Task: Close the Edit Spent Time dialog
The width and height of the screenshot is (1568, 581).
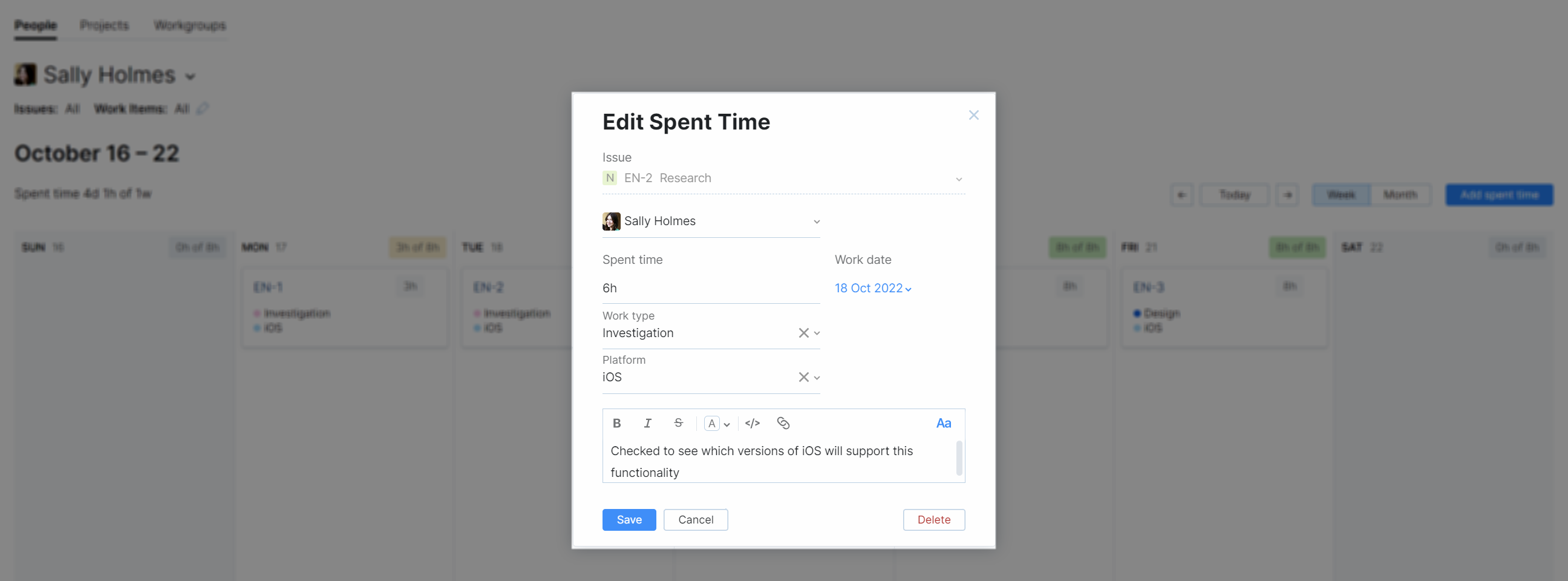Action: [x=973, y=115]
